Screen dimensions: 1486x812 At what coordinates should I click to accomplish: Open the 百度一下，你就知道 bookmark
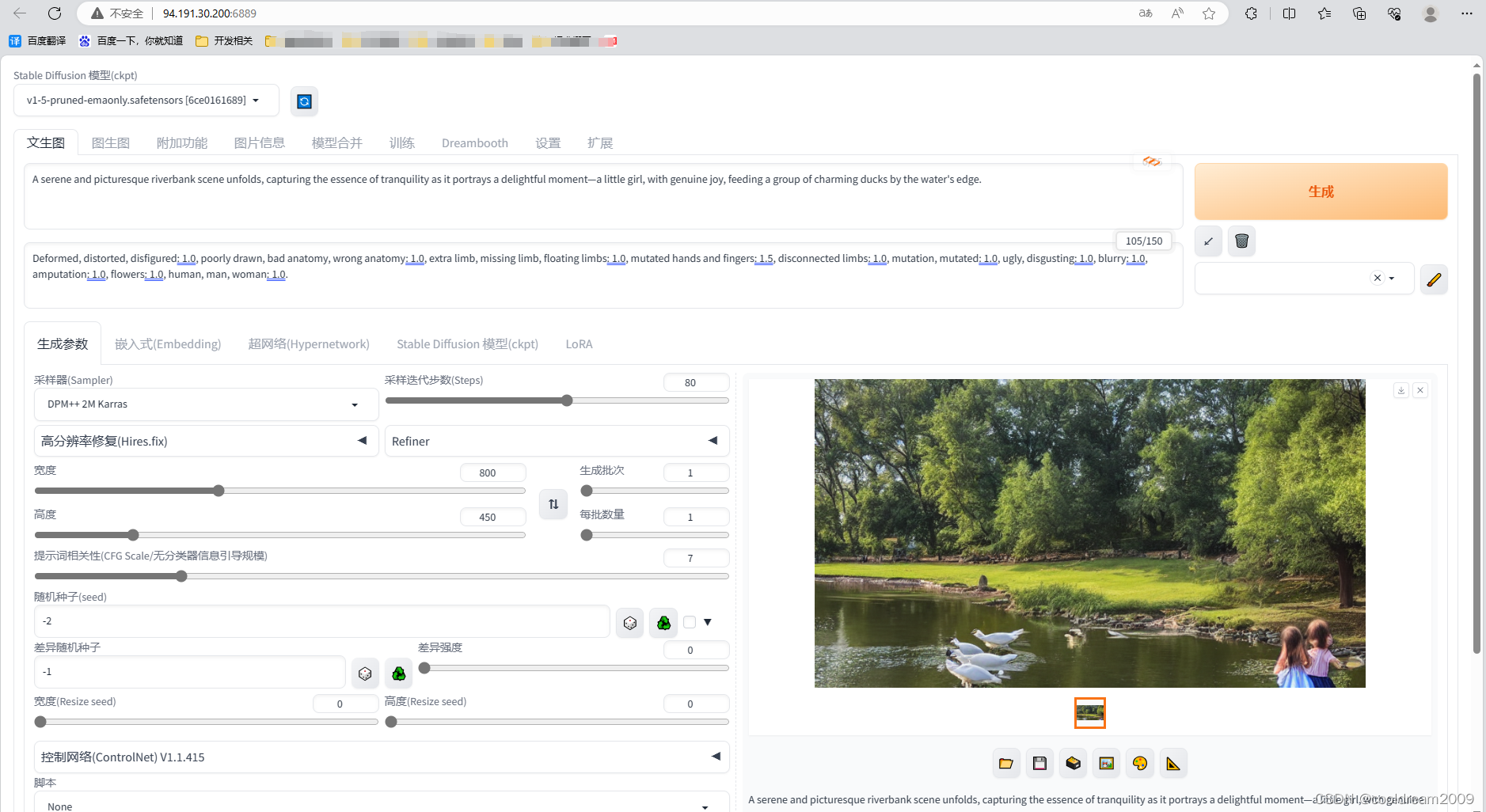131,41
